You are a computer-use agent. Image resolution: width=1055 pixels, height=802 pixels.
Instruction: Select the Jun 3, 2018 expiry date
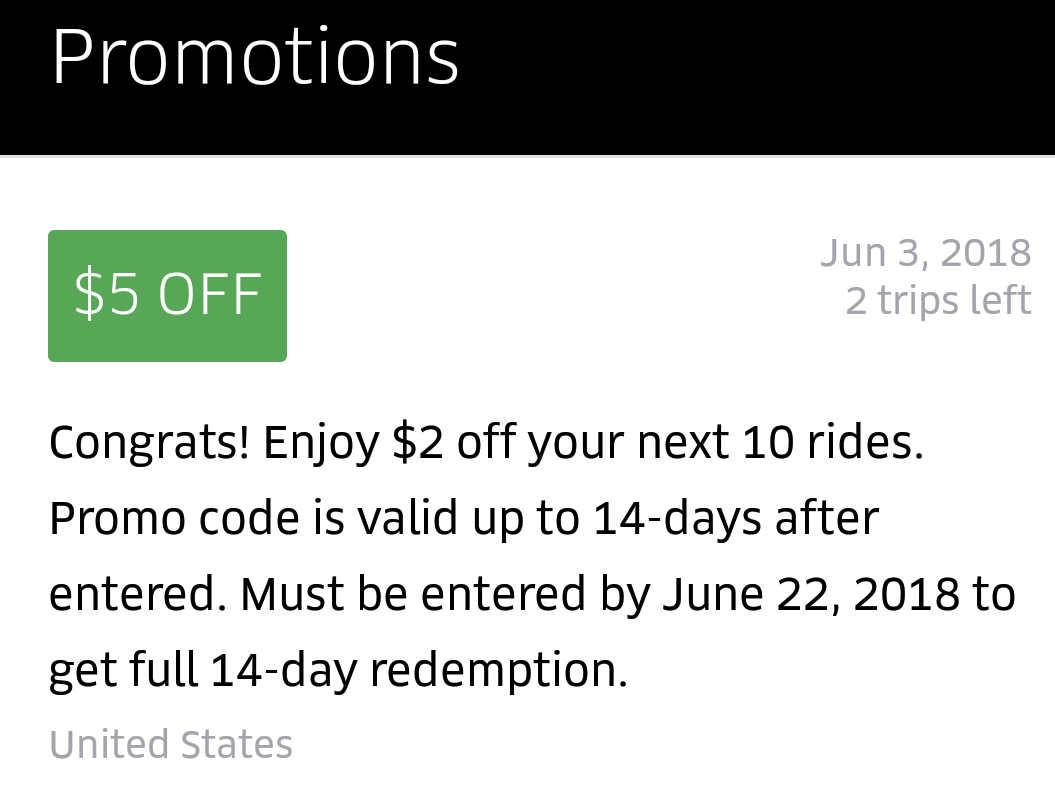925,252
